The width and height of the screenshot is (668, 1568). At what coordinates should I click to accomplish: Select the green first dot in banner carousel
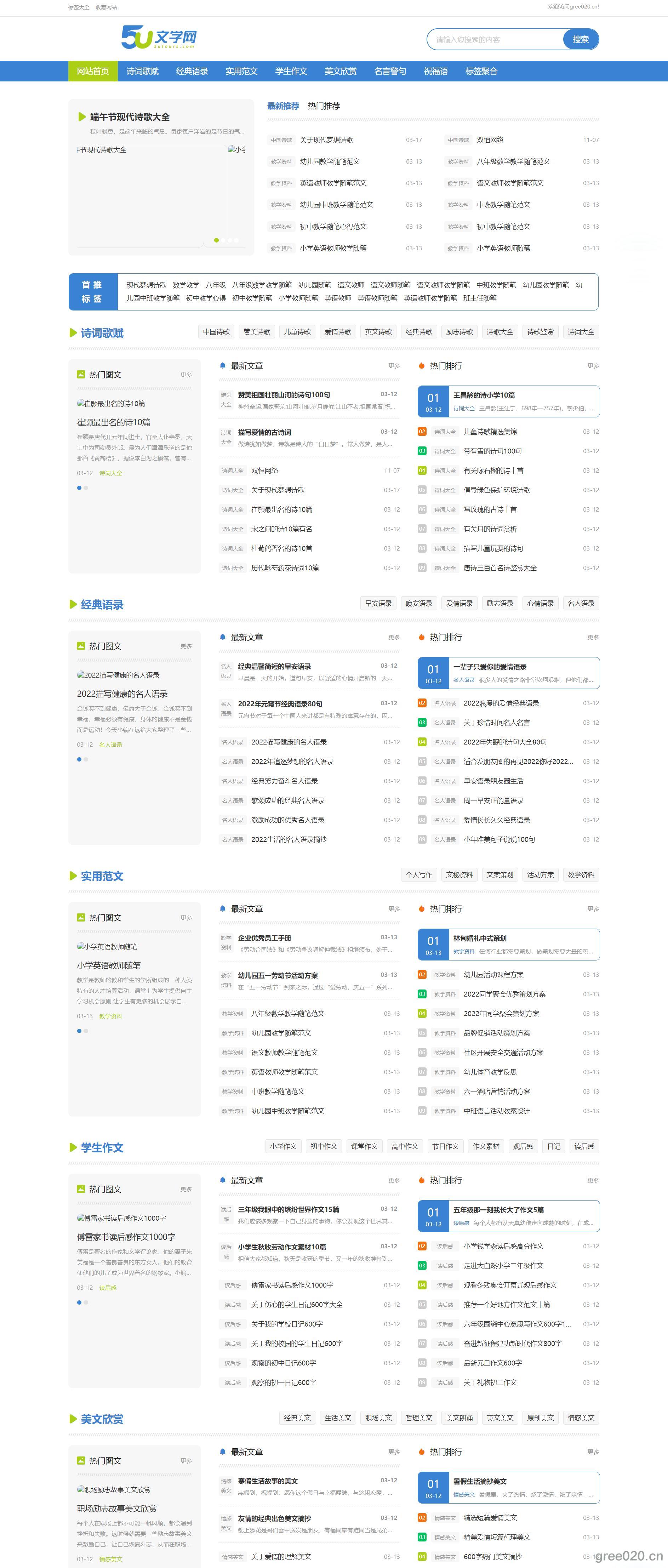(217, 240)
